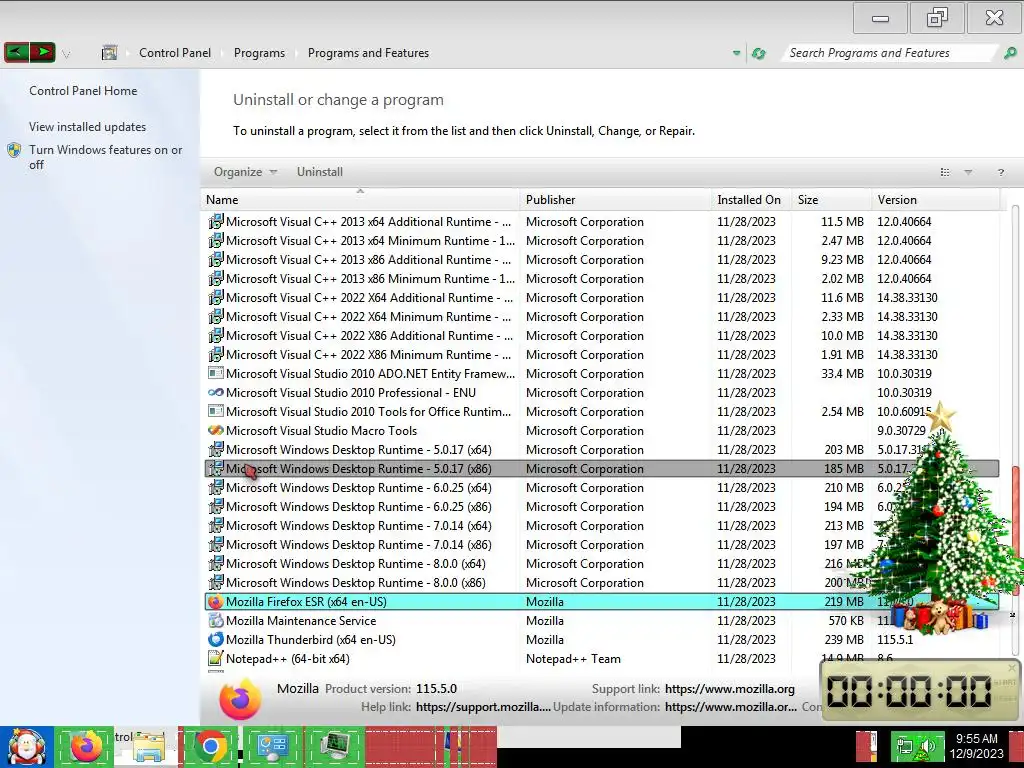Open Control Panel Home
1024x768 pixels.
(x=83, y=91)
